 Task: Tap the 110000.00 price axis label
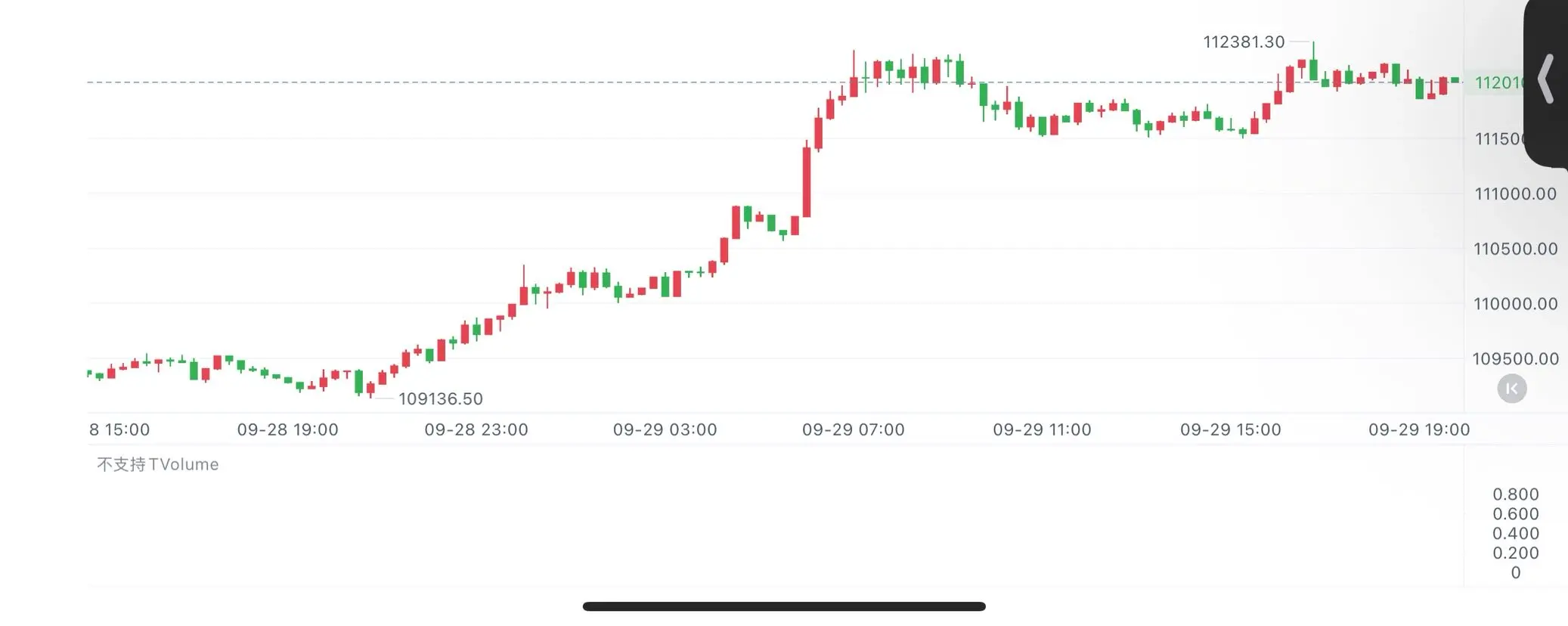pos(1515,304)
